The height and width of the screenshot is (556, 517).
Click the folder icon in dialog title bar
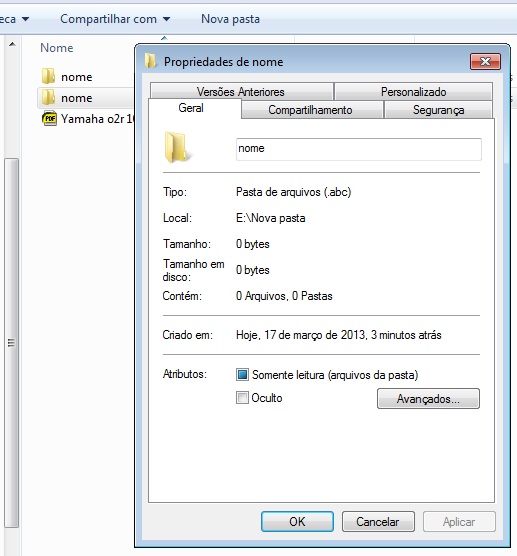(150, 61)
